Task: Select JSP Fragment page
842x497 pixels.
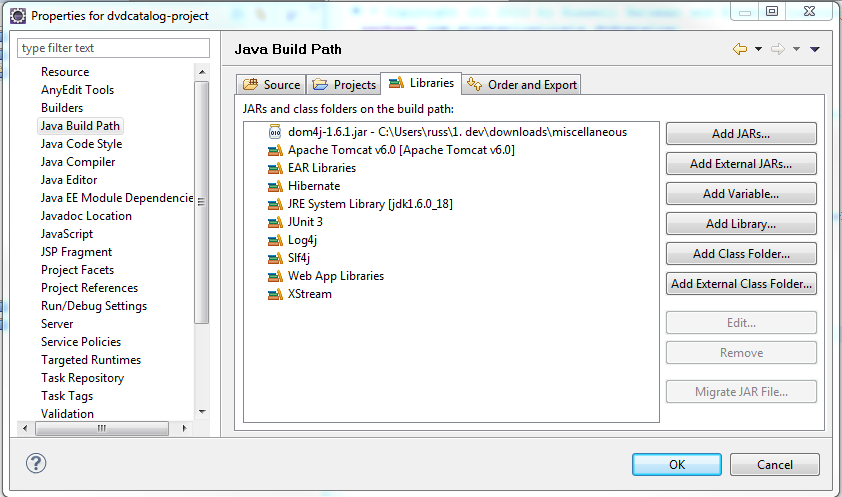Action: point(76,252)
